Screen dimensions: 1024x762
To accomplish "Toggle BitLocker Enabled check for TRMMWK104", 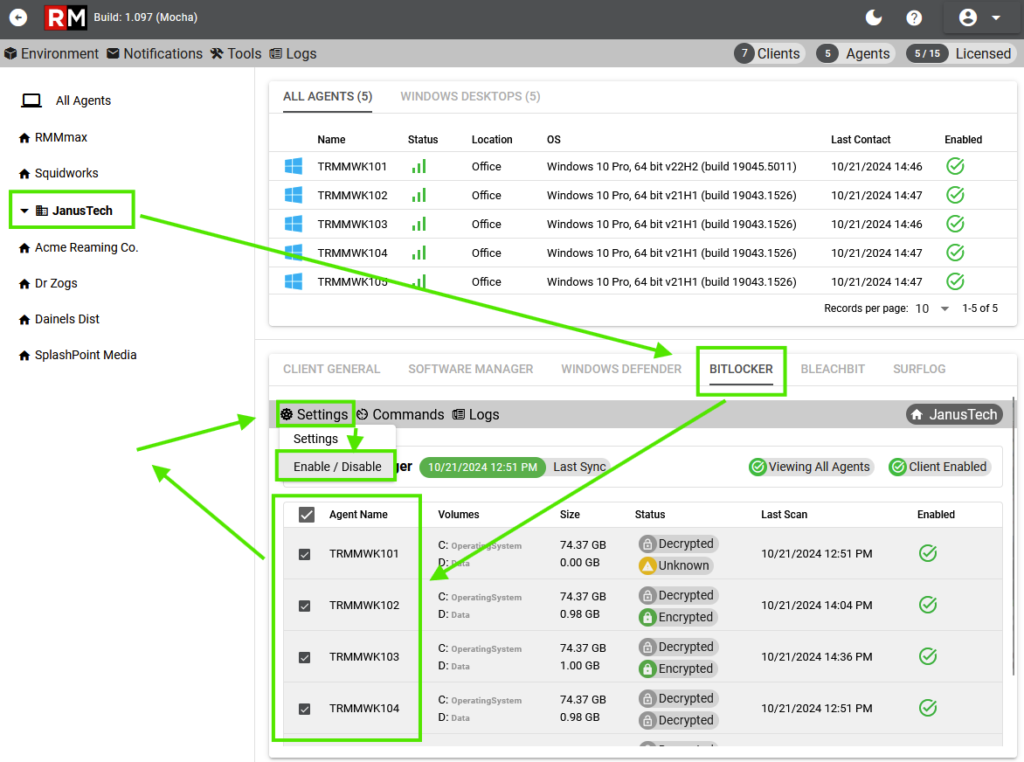I will pyautogui.click(x=928, y=708).
